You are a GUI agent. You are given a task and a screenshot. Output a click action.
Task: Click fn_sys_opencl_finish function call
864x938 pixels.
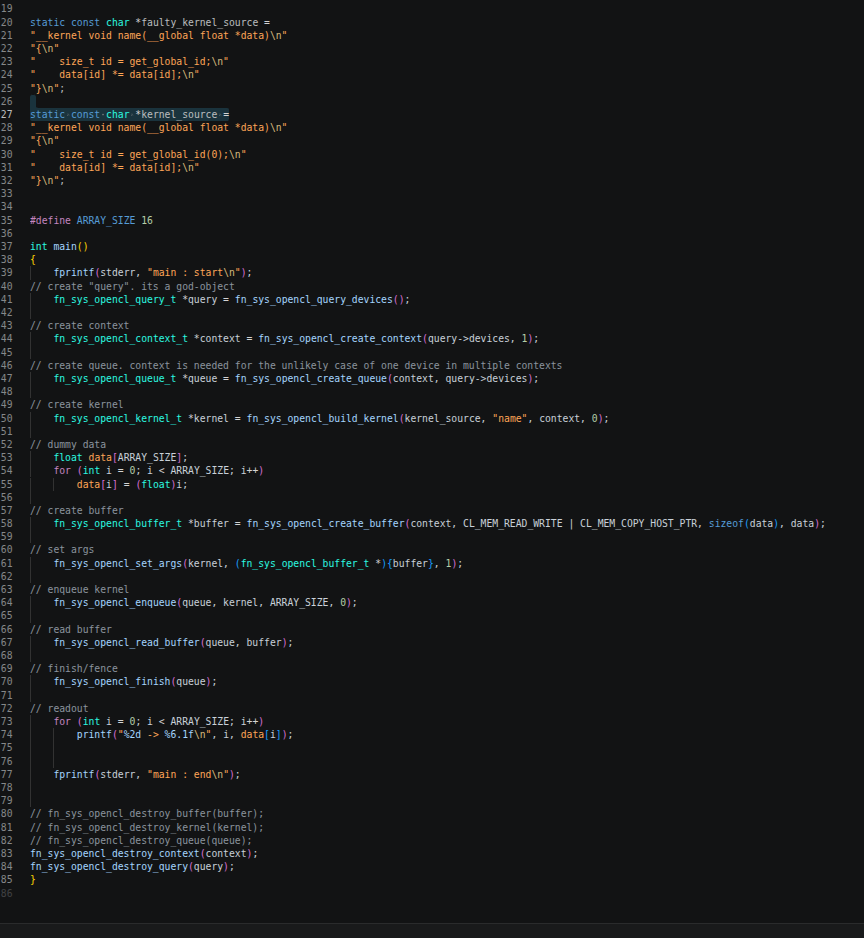[112, 681]
